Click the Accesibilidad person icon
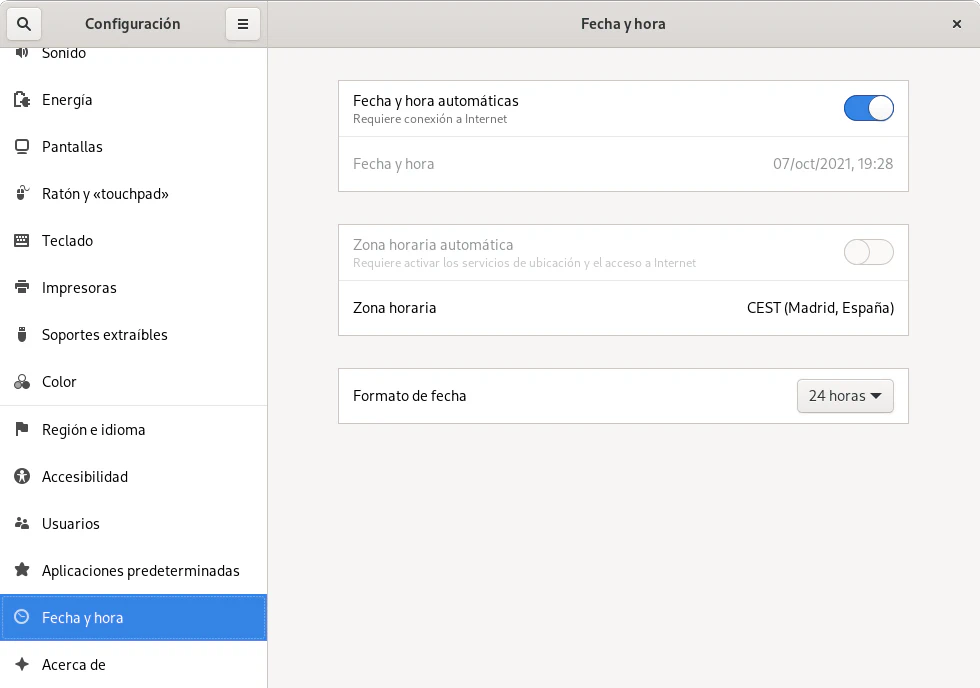The height and width of the screenshot is (688, 980). [22, 477]
